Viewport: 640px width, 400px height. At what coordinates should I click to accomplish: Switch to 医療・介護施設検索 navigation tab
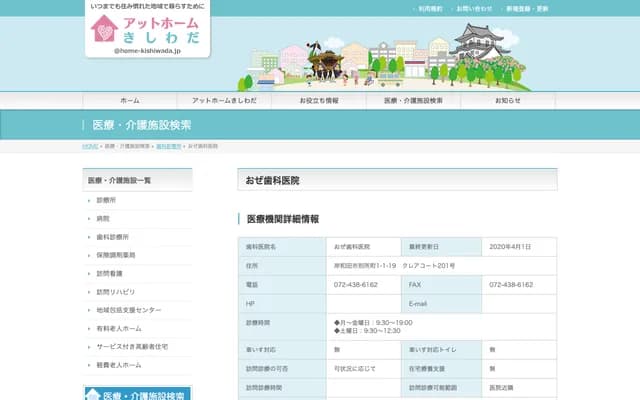(414, 101)
